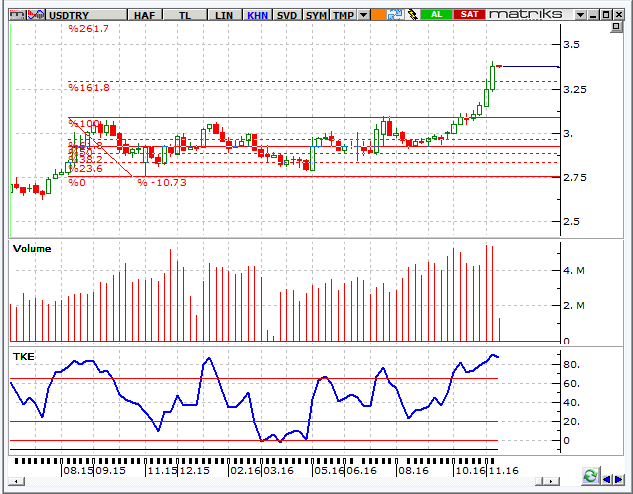Click the blue left arrow navigation icon
This screenshot has width=633, height=494.
pos(607,479)
